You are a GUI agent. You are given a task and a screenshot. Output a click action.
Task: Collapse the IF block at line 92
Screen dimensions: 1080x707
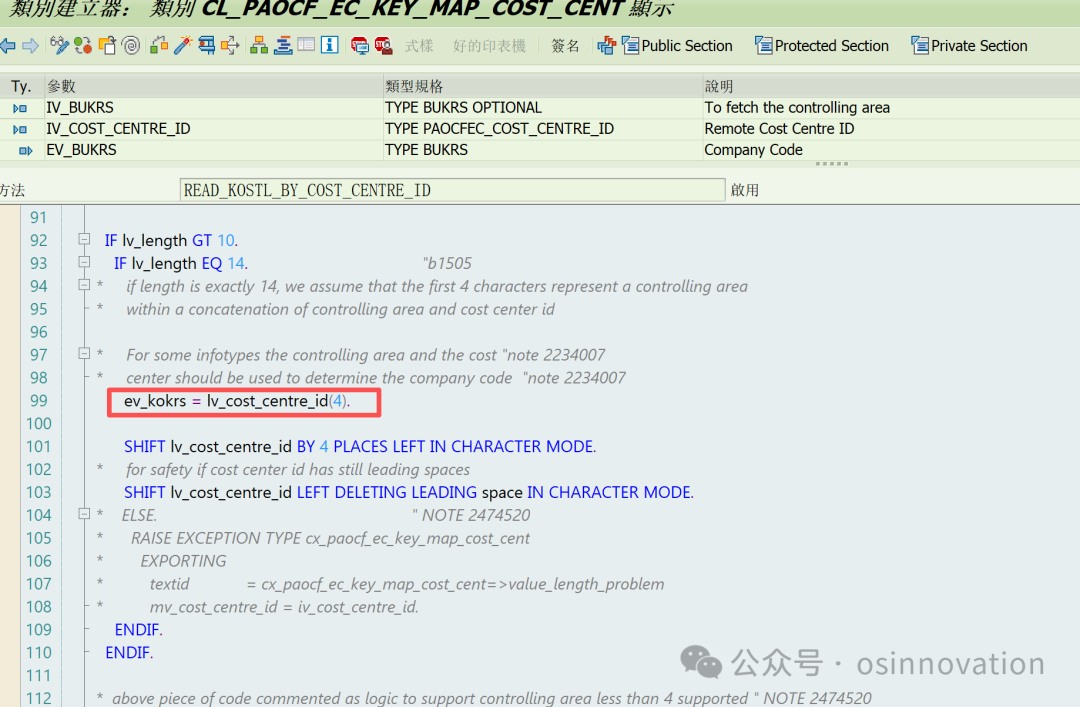coord(84,239)
